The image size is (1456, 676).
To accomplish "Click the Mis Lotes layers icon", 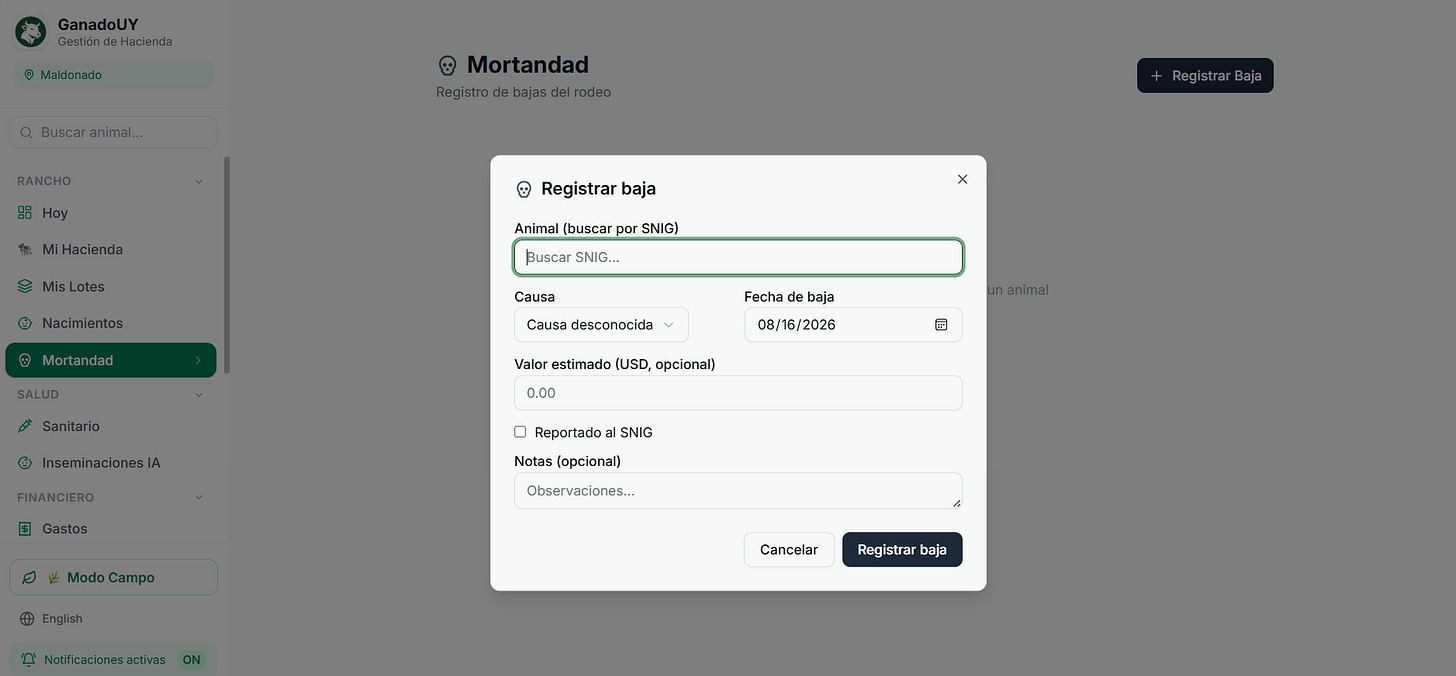I will point(25,286).
